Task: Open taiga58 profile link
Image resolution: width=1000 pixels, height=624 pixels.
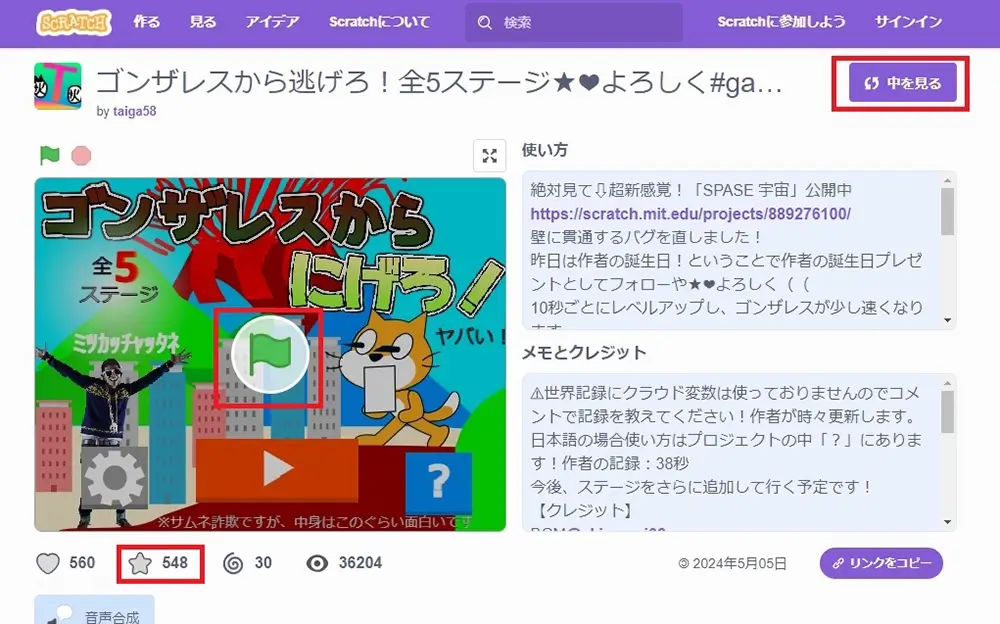Action: (135, 111)
